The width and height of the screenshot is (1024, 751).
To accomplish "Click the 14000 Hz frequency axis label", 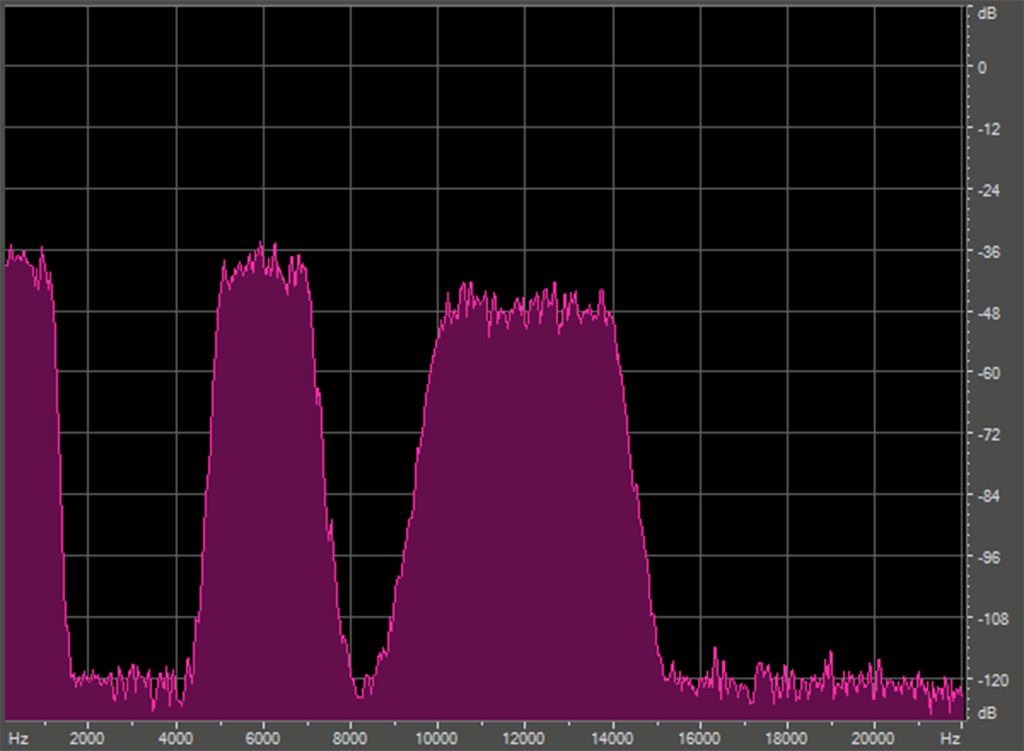I will point(612,739).
